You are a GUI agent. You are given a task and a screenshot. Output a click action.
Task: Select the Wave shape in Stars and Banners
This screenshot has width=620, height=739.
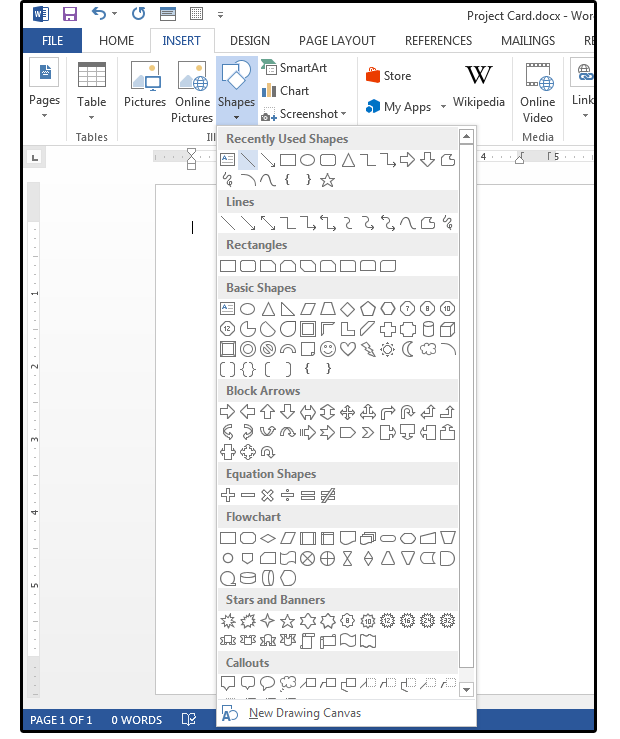348,641
